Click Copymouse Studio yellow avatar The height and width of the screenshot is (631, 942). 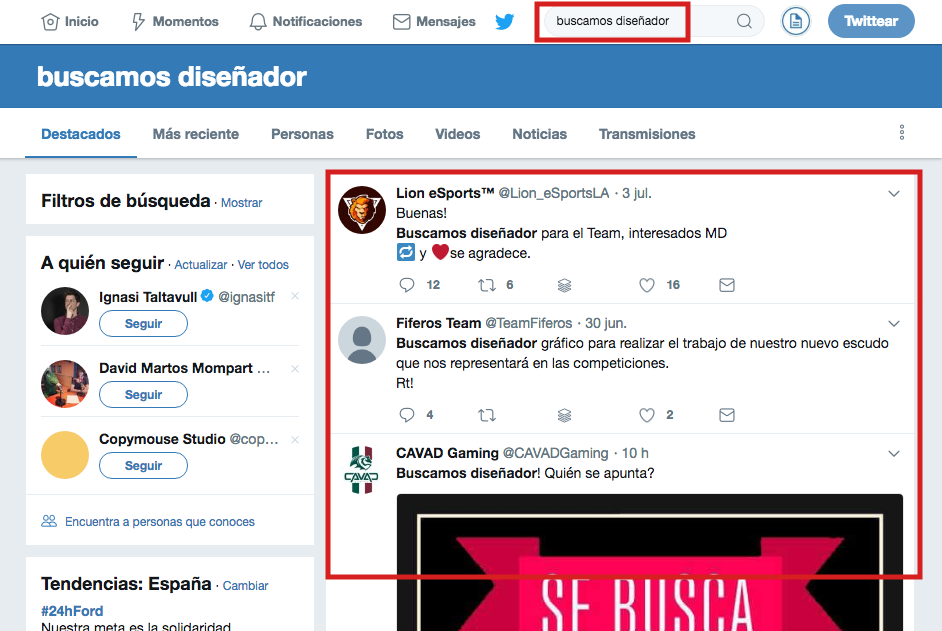point(65,455)
